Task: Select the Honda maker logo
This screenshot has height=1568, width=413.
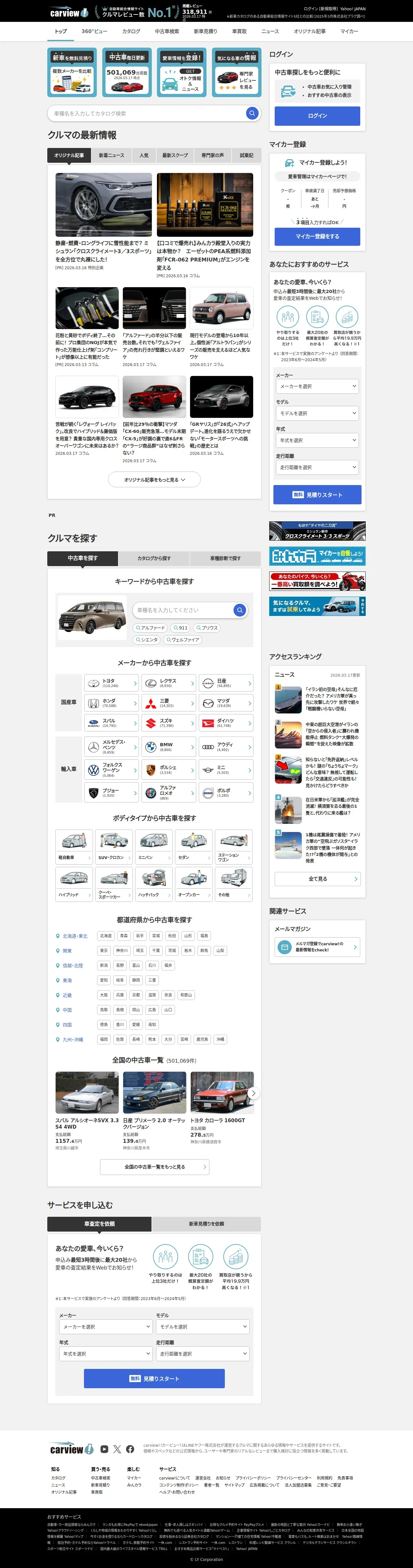Action: point(93,703)
